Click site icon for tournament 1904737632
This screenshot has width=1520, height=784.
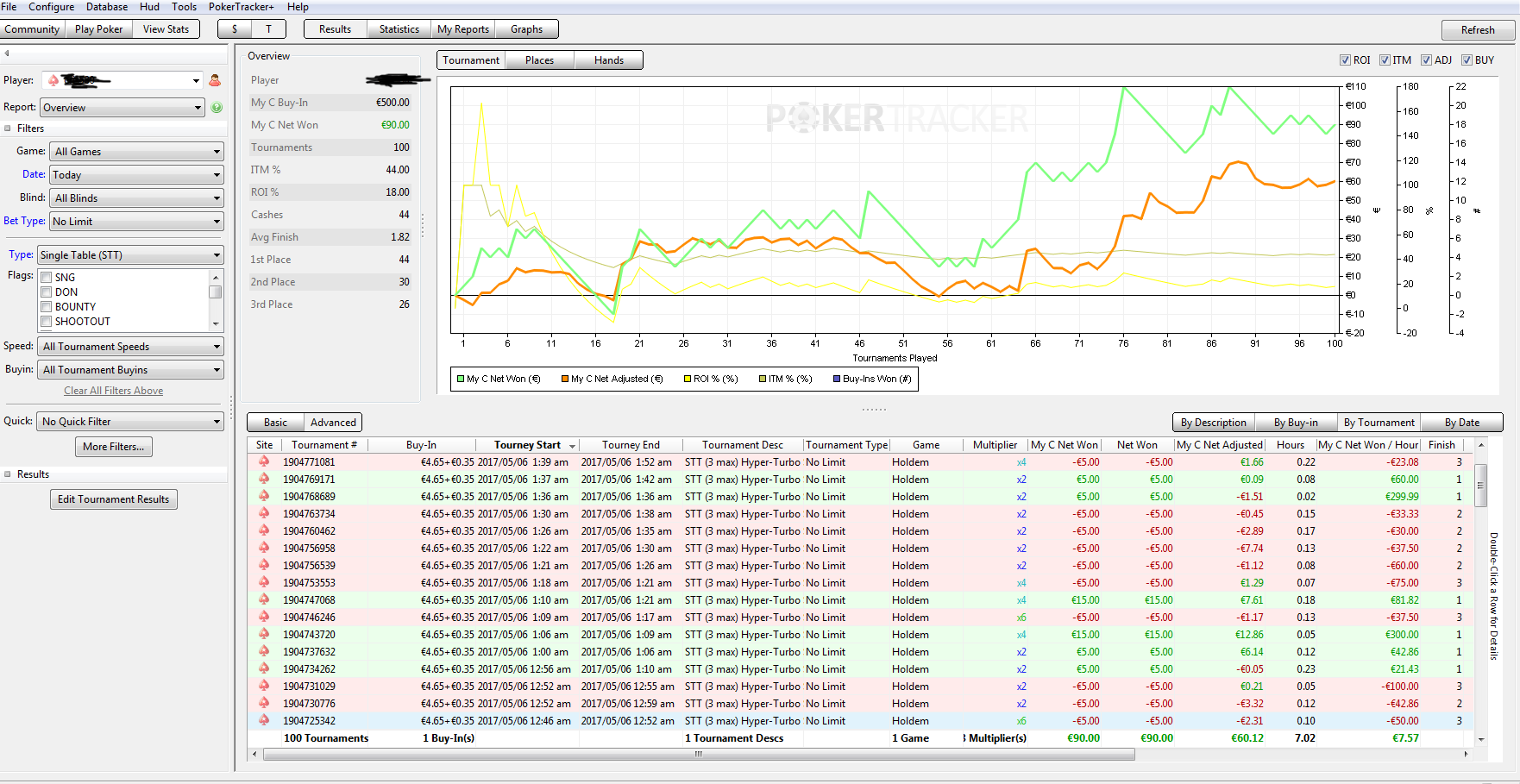coord(264,651)
